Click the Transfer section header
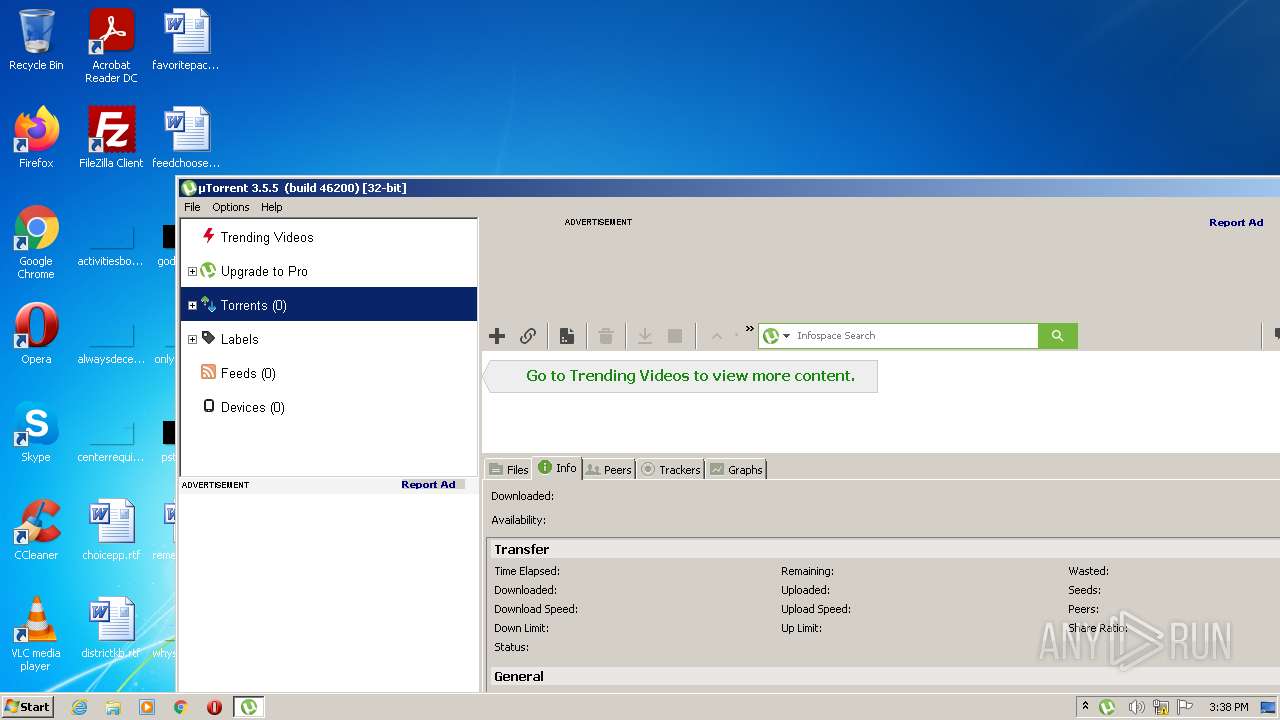This screenshot has height=720, width=1280. point(521,549)
